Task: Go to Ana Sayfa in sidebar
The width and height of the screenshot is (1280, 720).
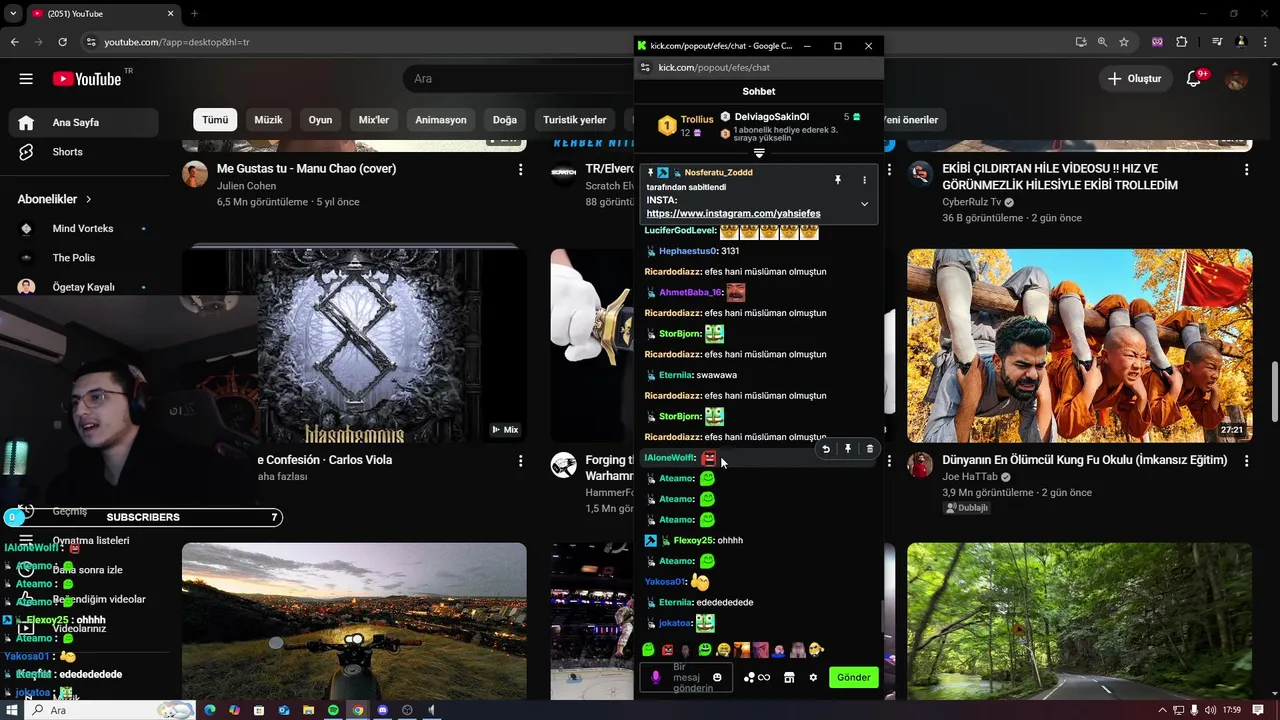Action: [84, 123]
